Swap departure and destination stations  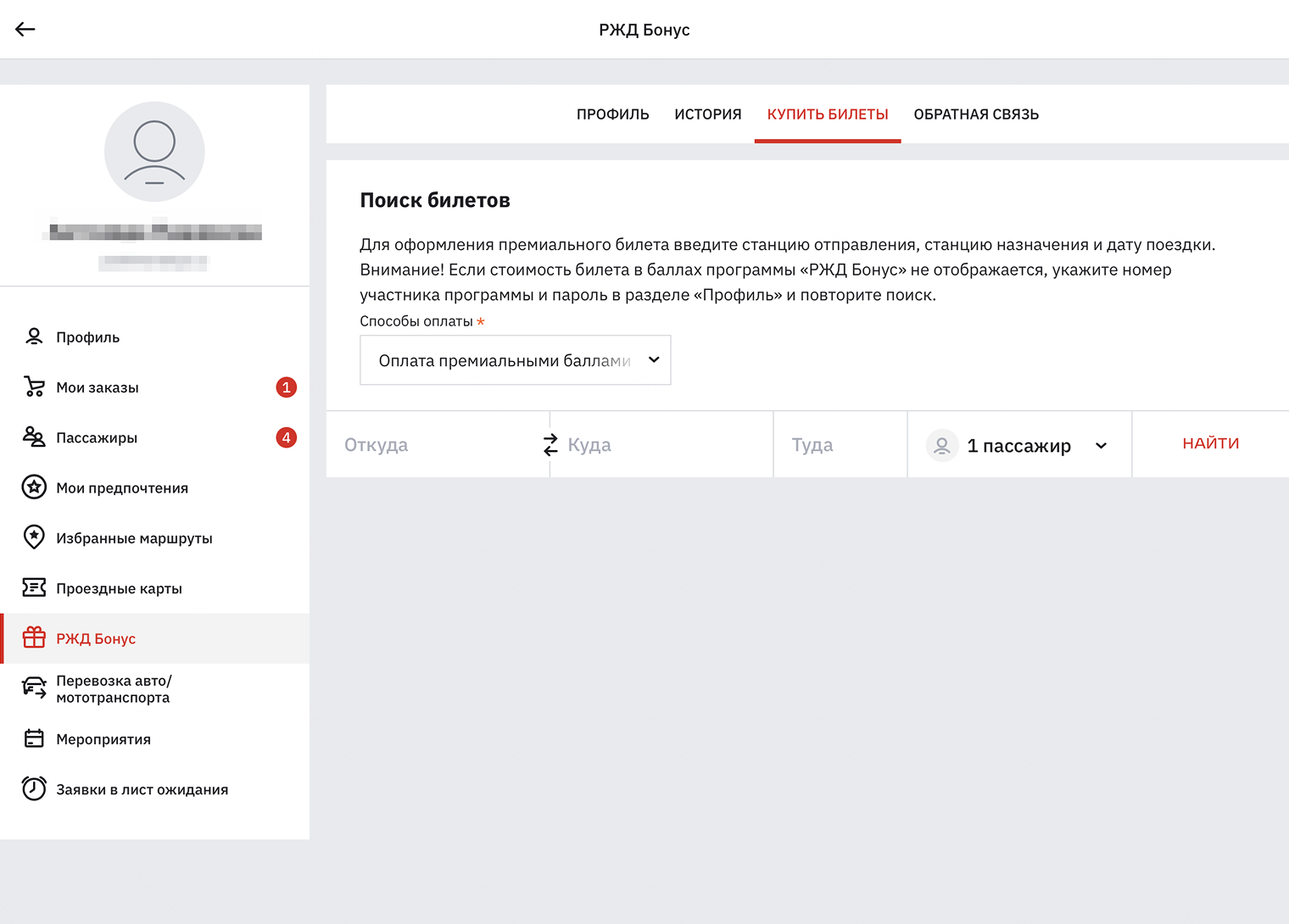[x=550, y=445]
